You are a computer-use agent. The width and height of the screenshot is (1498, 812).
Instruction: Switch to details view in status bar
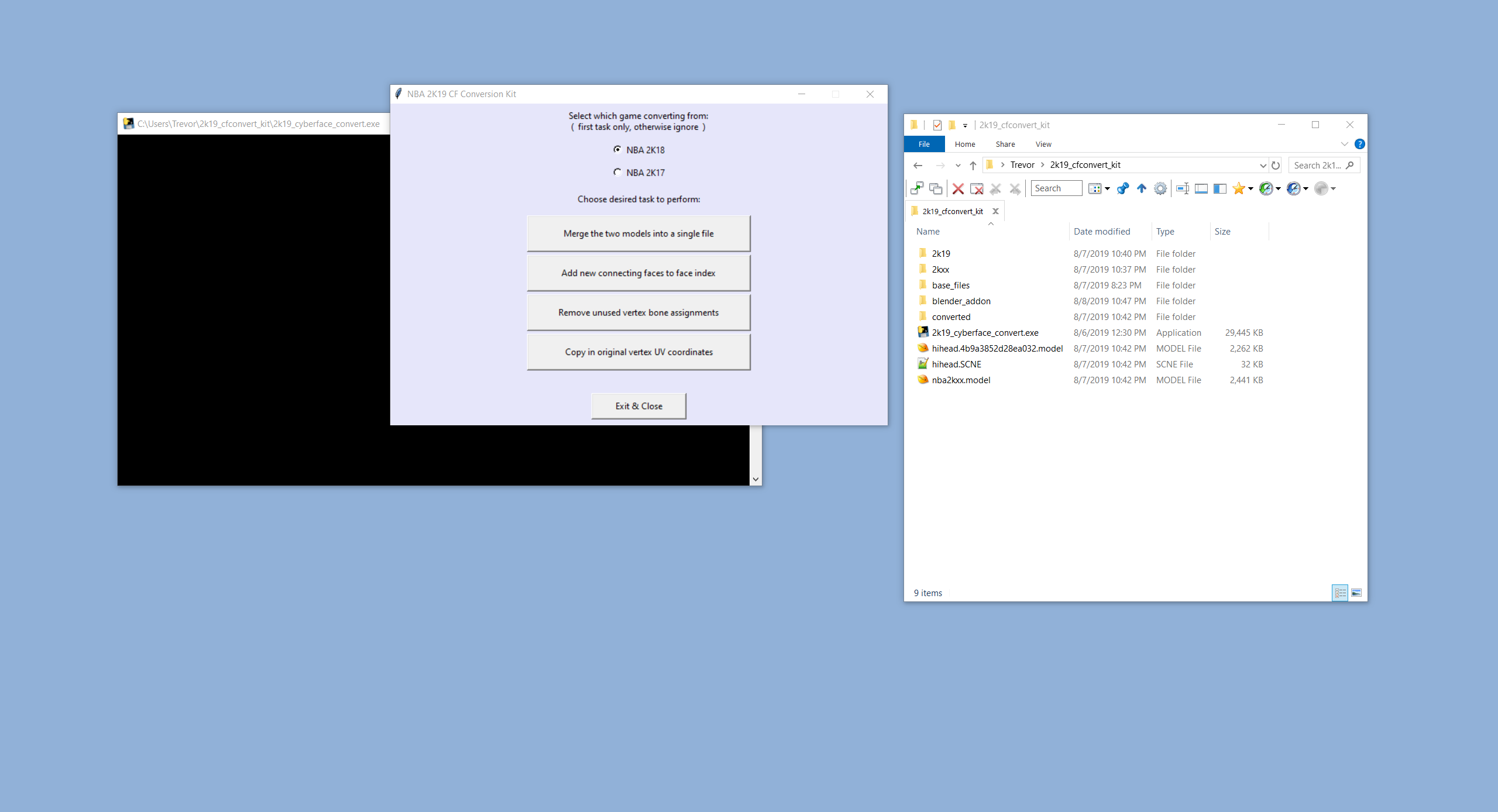1340,593
